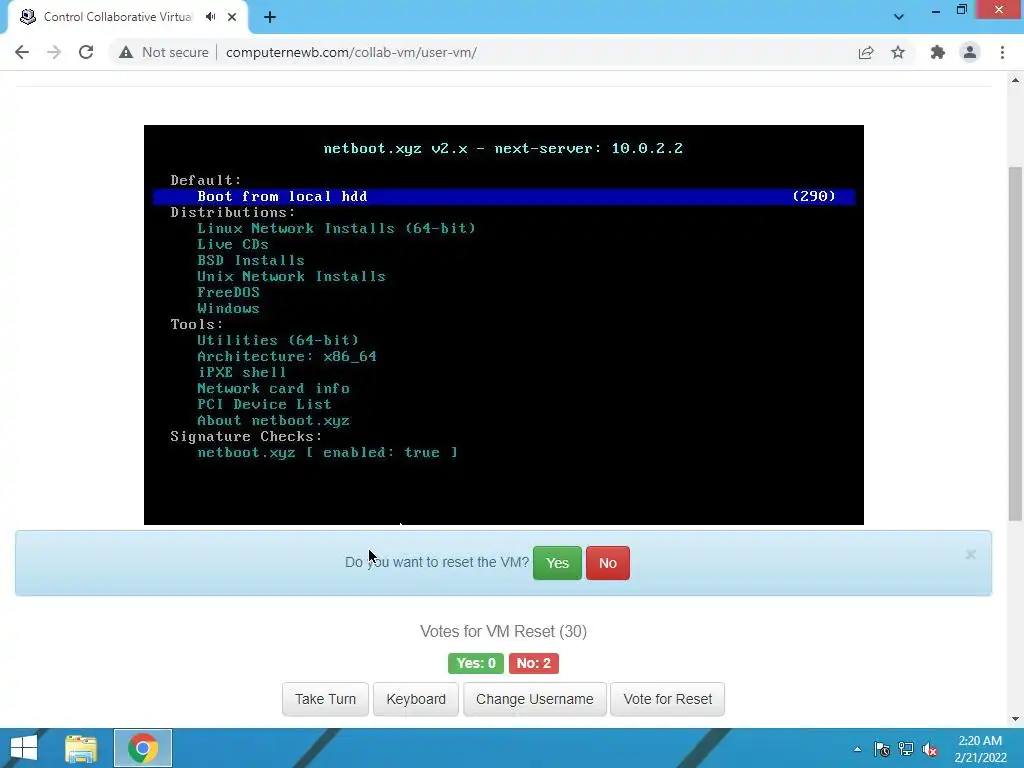Open File Explorer from the taskbar
The image size is (1024, 768).
tap(81, 748)
